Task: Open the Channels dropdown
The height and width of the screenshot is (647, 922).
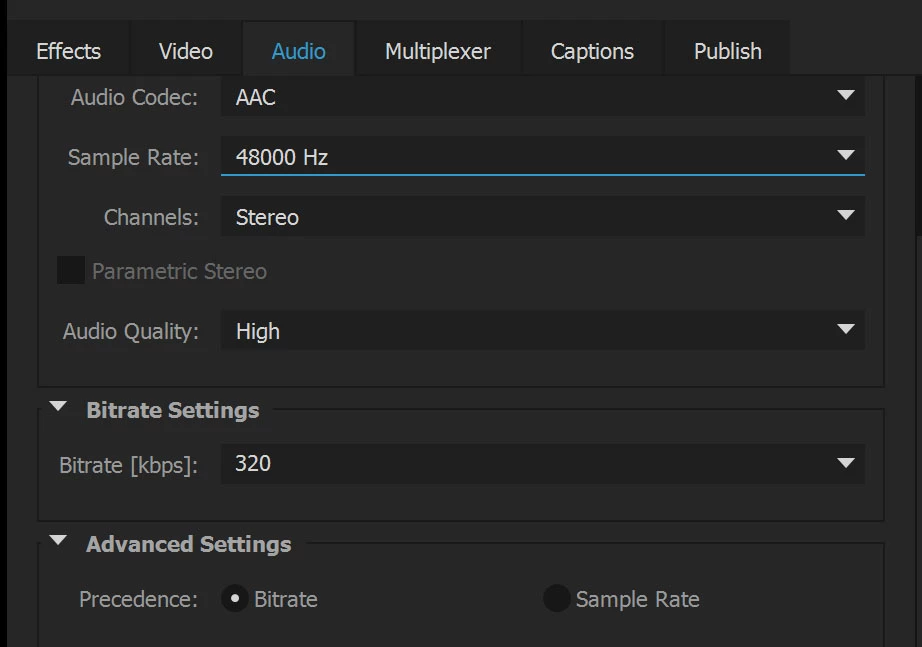Action: coord(540,217)
